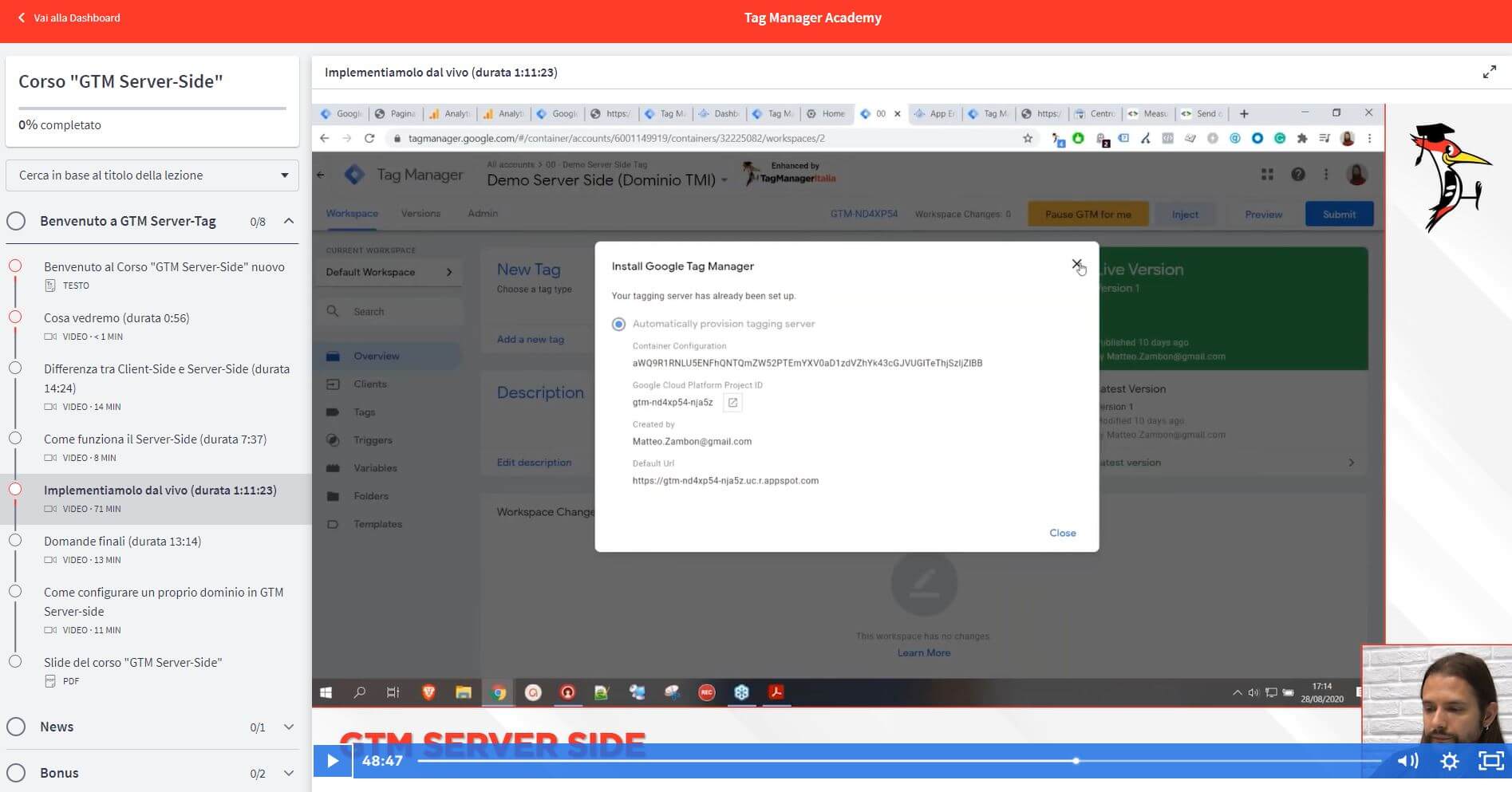Click the video progress bar scrubber
Image resolution: width=1512 pixels, height=792 pixels.
(x=1076, y=761)
